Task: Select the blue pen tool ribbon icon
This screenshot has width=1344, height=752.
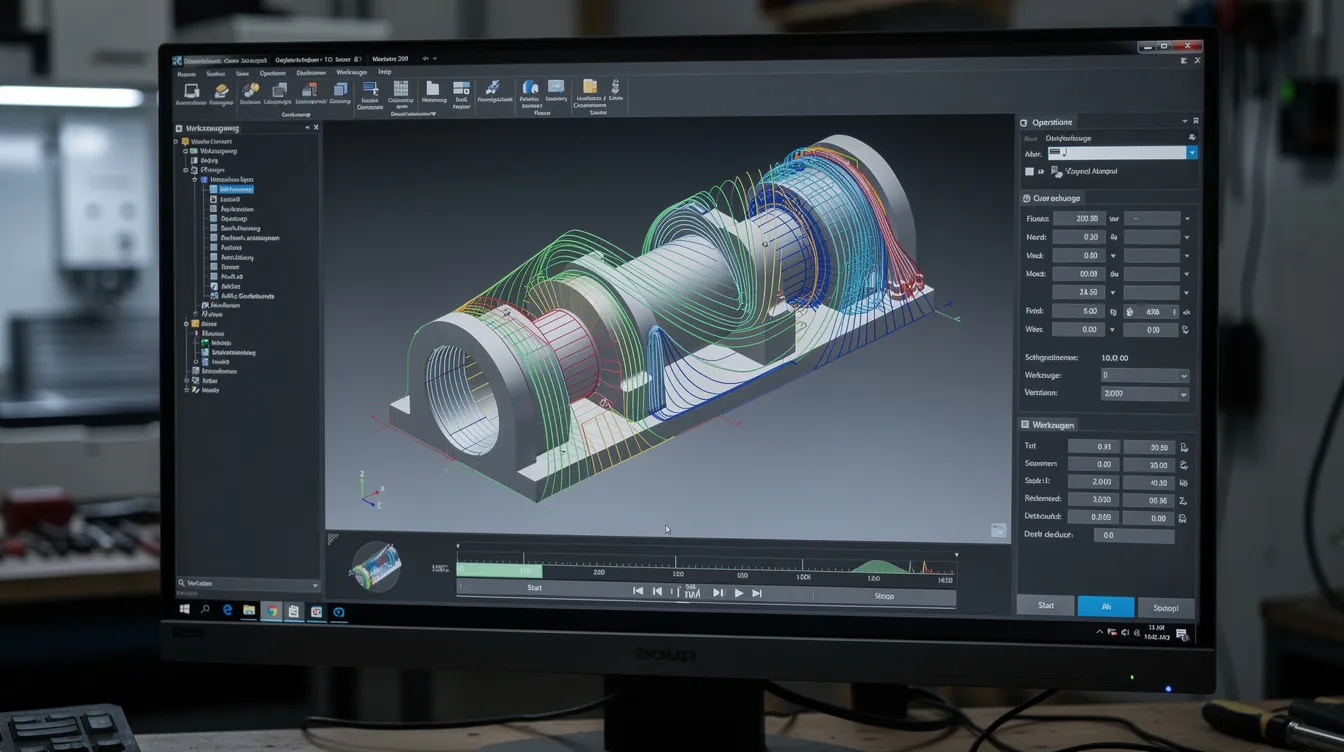Action: (x=493, y=88)
